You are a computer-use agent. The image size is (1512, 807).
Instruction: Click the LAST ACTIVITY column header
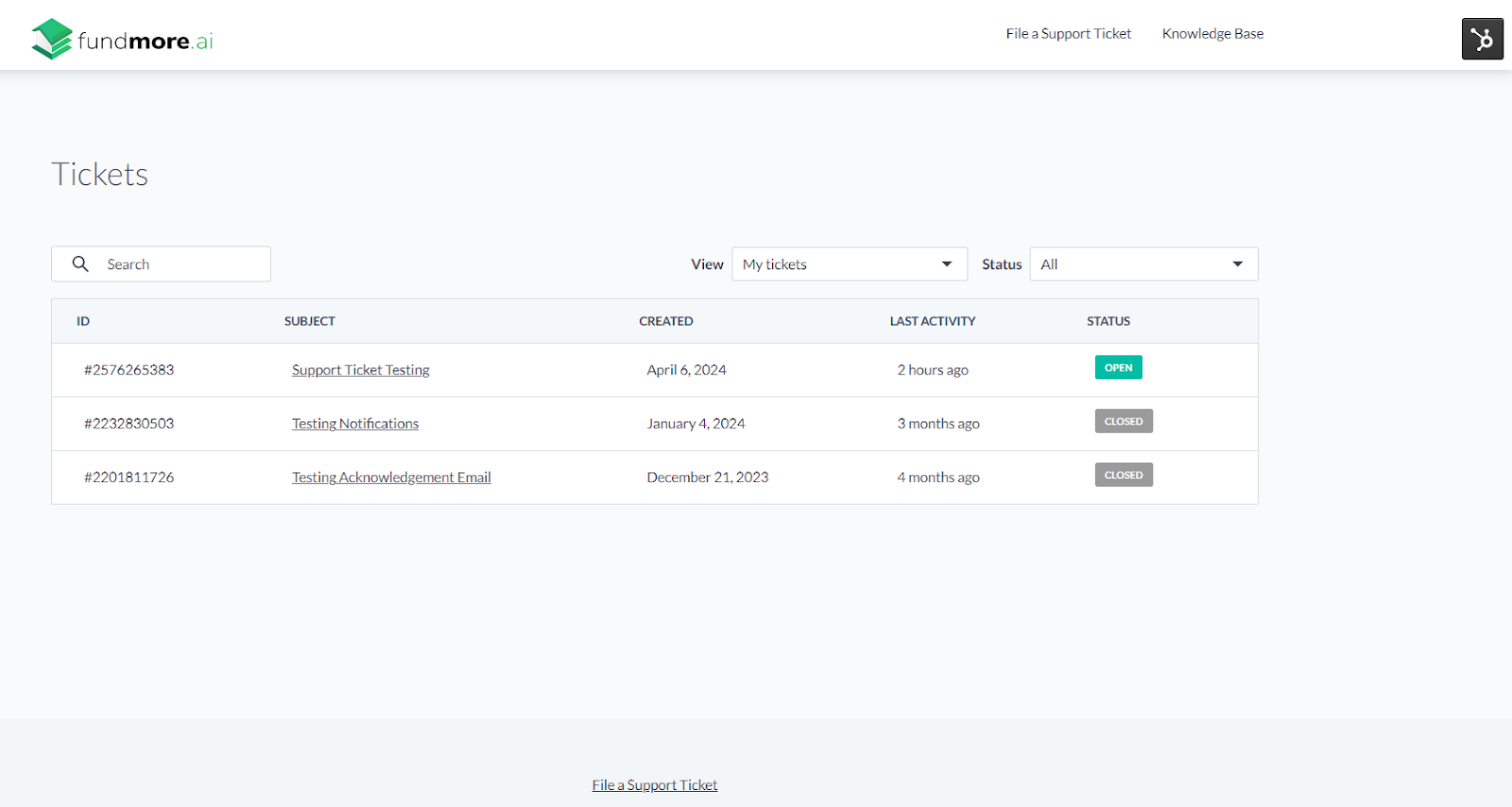pyautogui.click(x=932, y=321)
